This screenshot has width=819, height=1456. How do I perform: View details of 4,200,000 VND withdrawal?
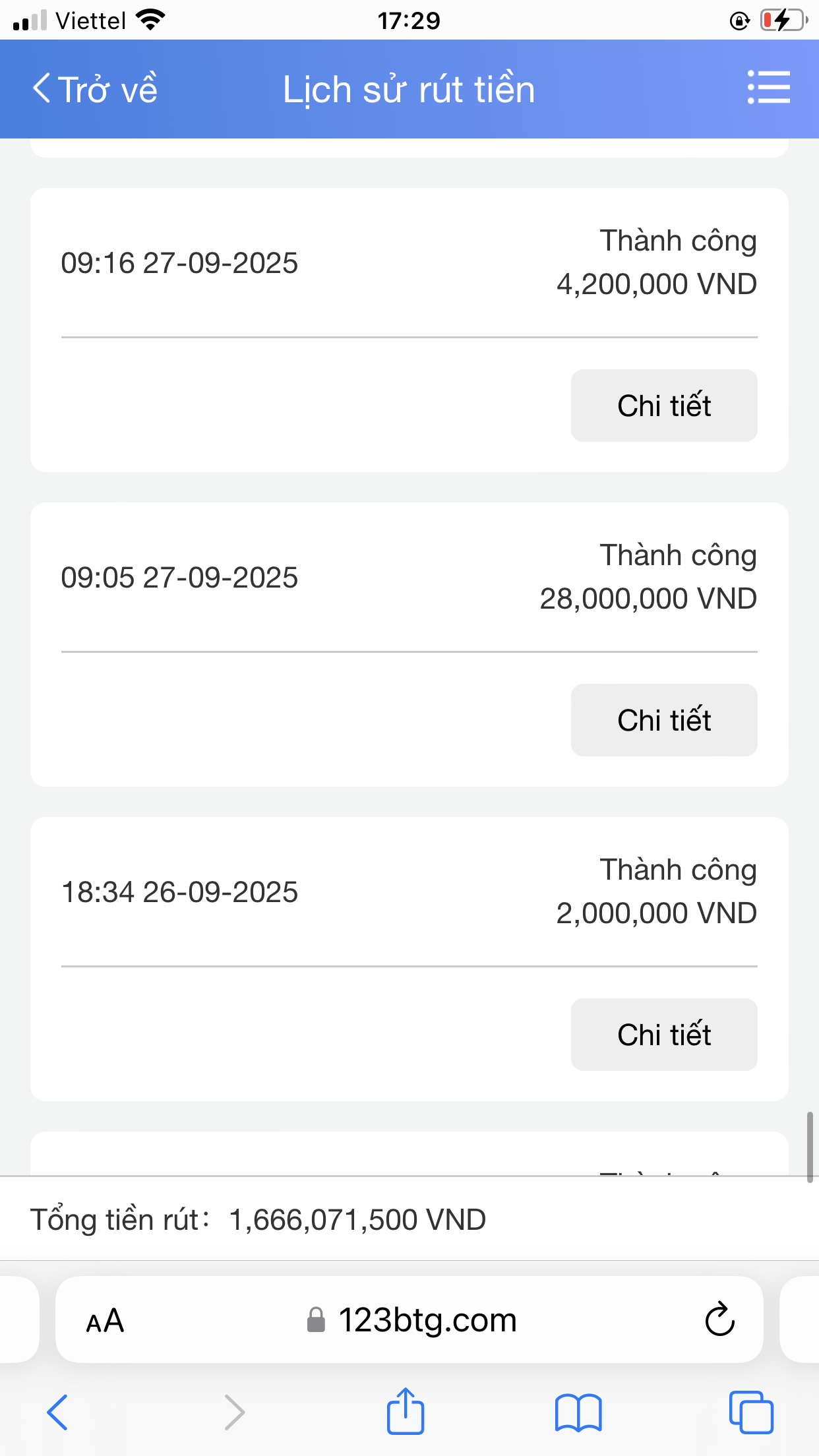[x=664, y=406]
